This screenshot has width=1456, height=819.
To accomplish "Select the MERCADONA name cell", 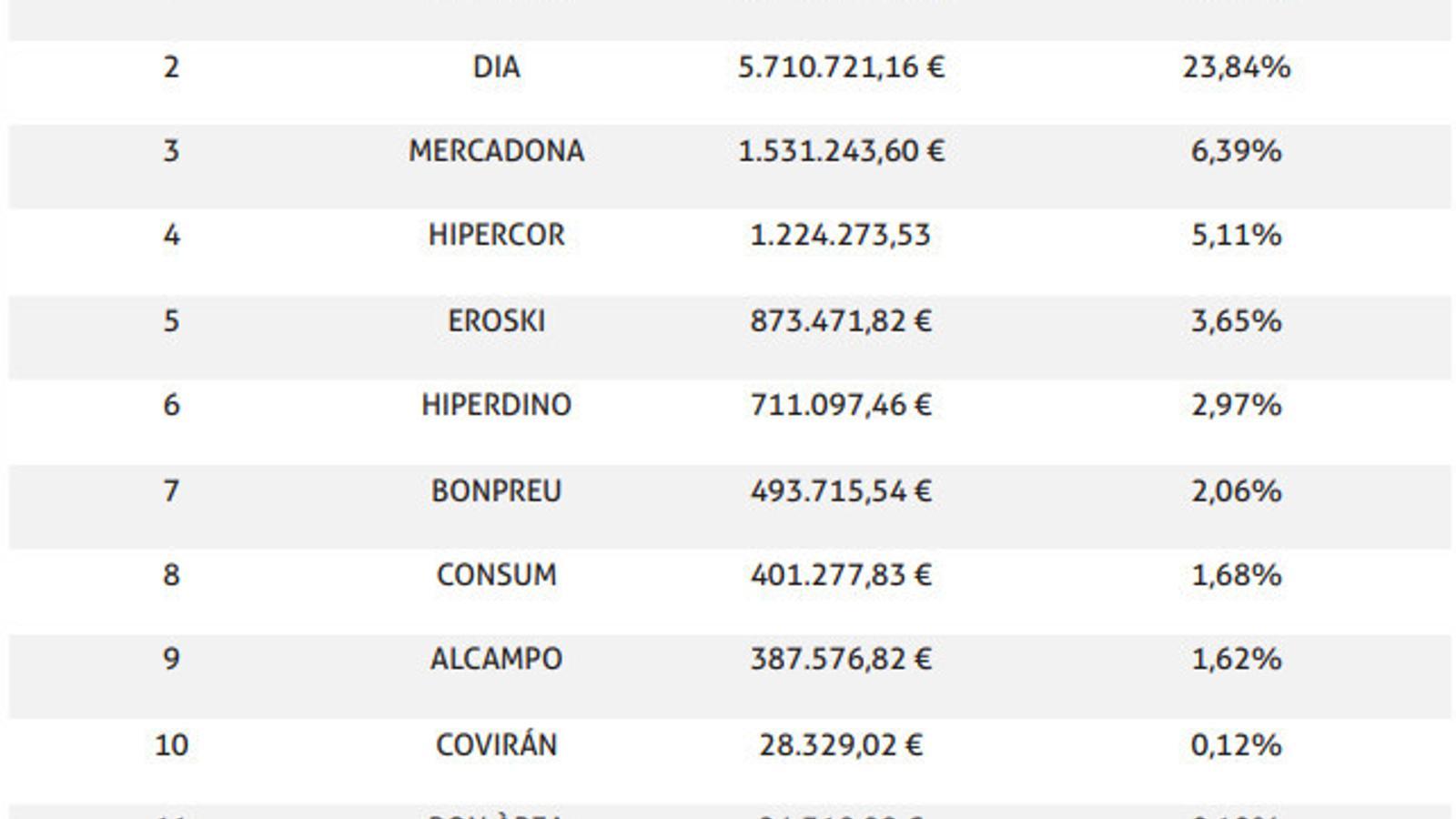I will (x=496, y=151).
